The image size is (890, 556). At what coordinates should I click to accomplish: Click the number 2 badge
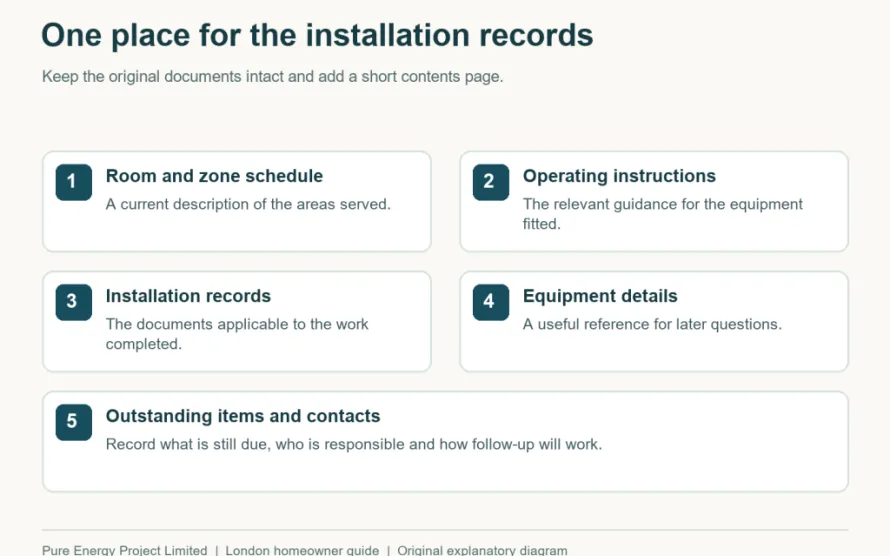(491, 182)
